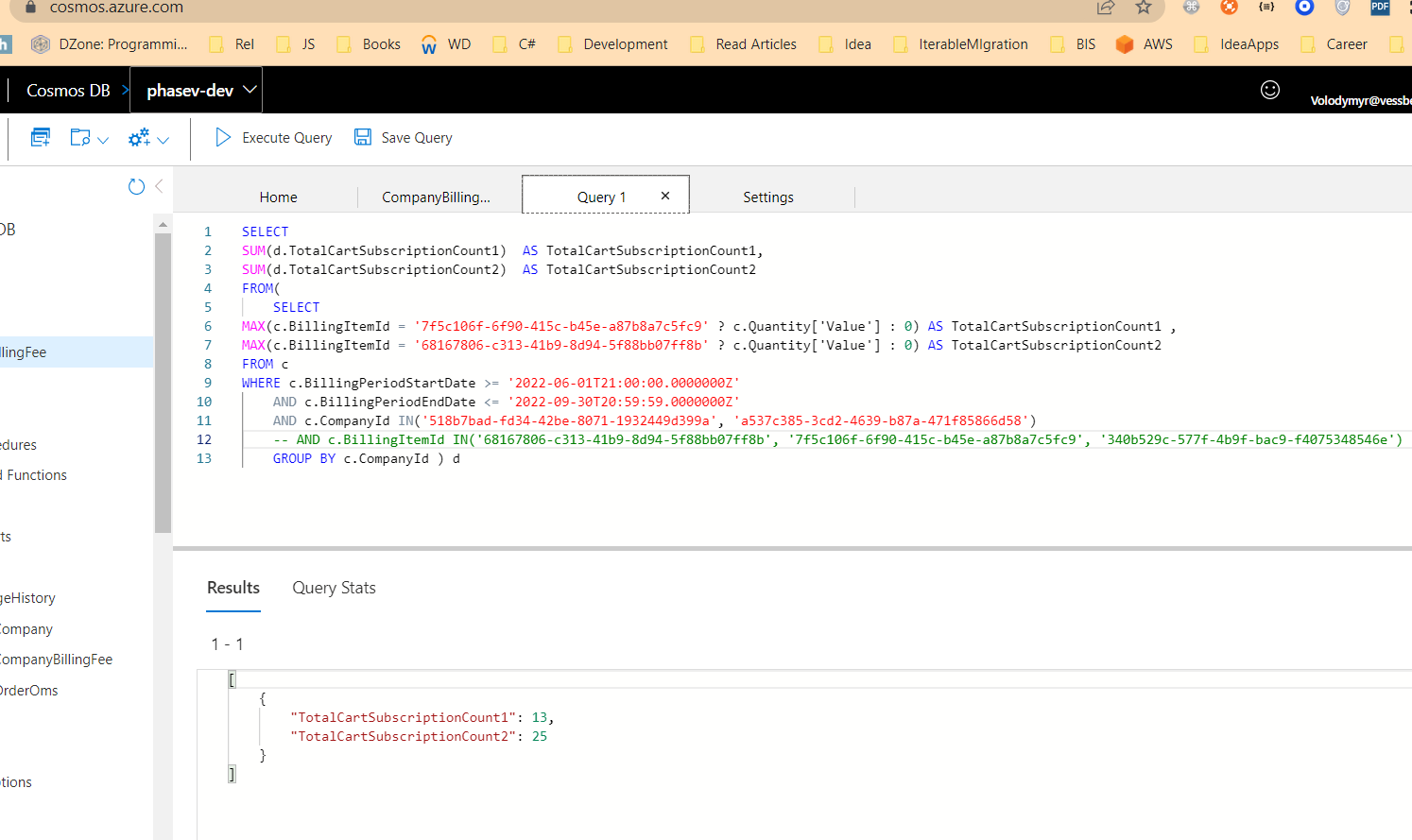
Task: Bookmark this page with star icon
Action: pos(1144,7)
